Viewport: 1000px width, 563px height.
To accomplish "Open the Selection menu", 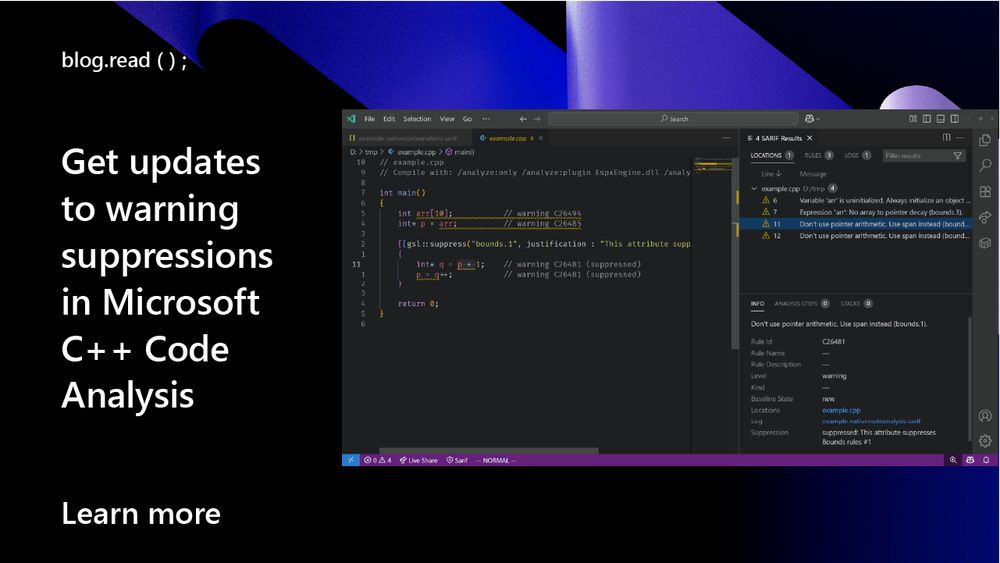I will [x=417, y=119].
